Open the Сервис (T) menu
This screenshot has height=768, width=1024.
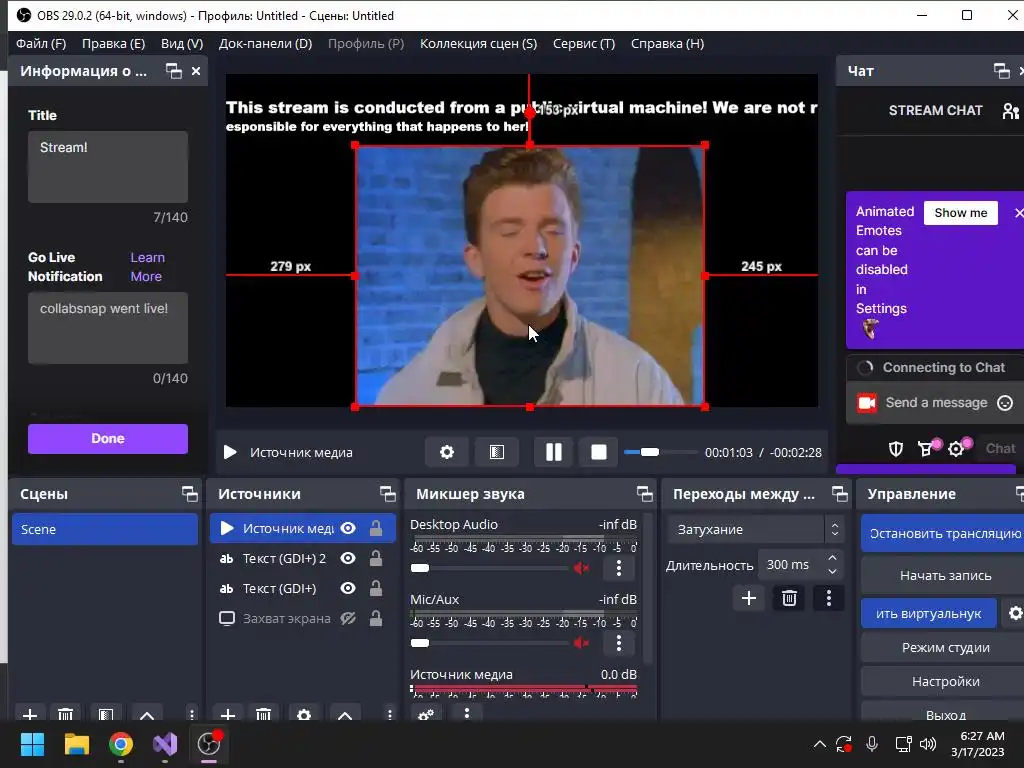[584, 44]
